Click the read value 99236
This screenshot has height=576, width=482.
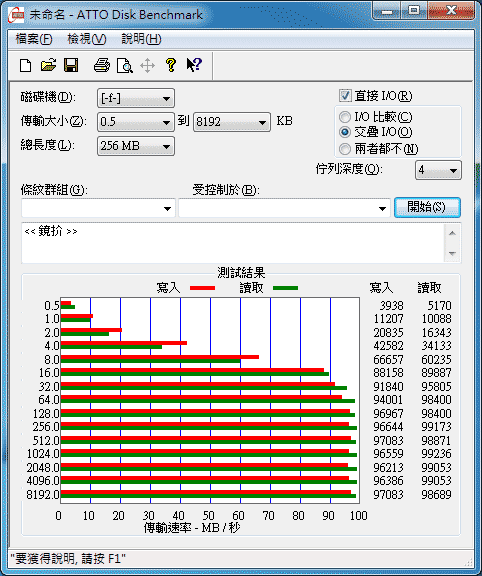[436, 454]
